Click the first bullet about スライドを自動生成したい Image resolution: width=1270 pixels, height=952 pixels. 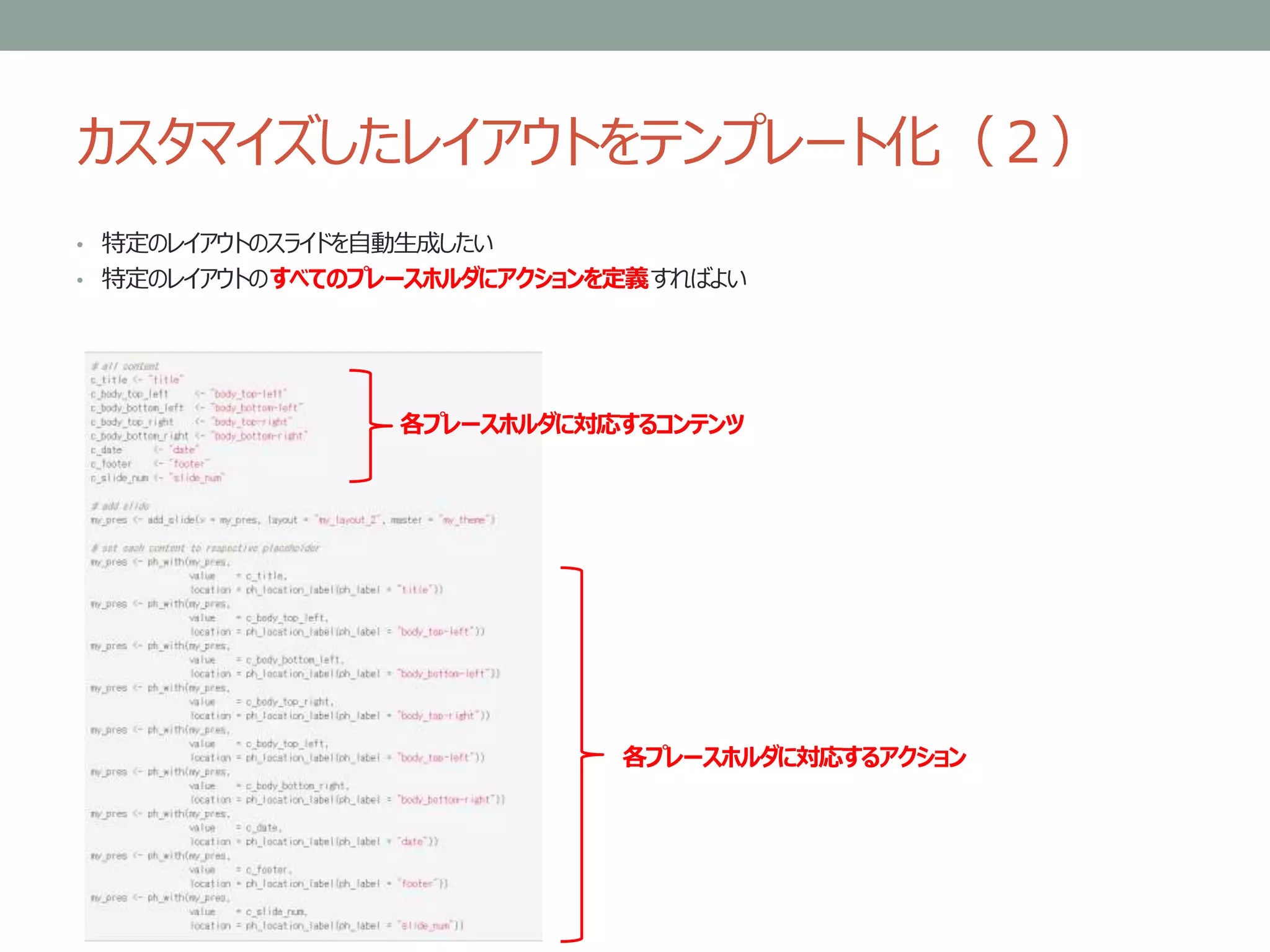298,243
